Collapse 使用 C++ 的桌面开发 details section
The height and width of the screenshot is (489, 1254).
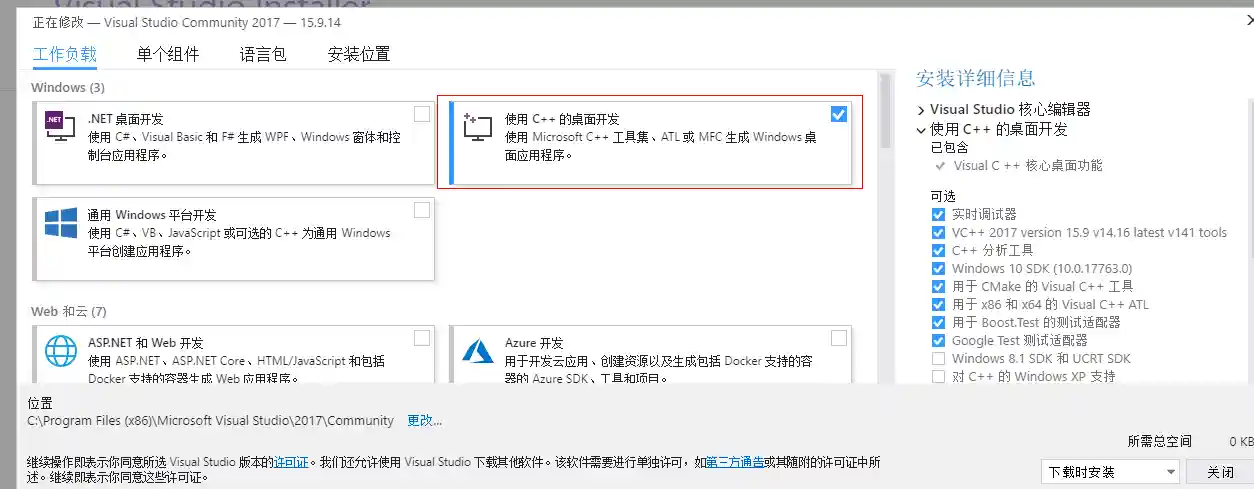[921, 129]
